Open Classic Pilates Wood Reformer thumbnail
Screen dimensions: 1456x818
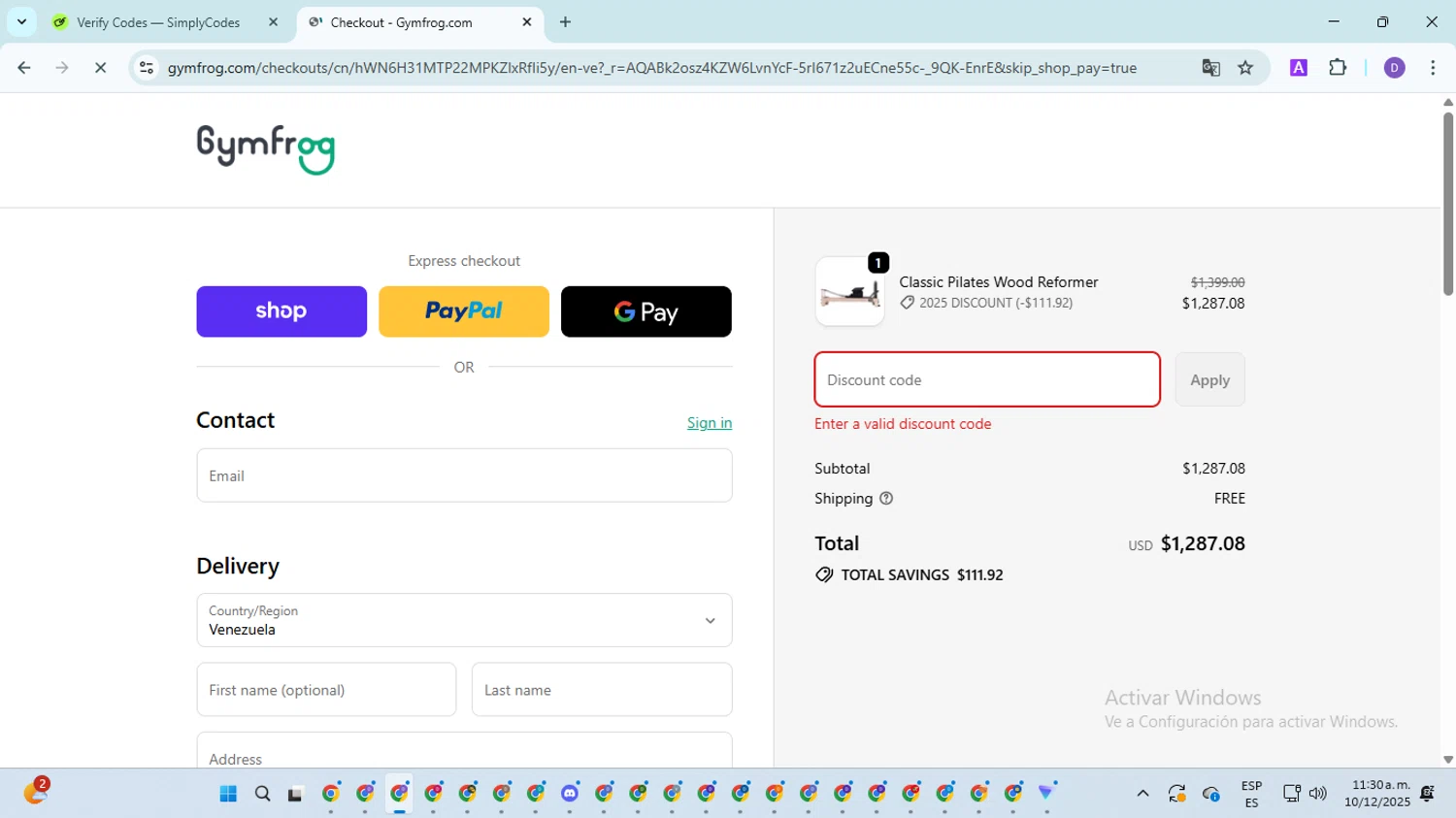pyautogui.click(x=849, y=291)
